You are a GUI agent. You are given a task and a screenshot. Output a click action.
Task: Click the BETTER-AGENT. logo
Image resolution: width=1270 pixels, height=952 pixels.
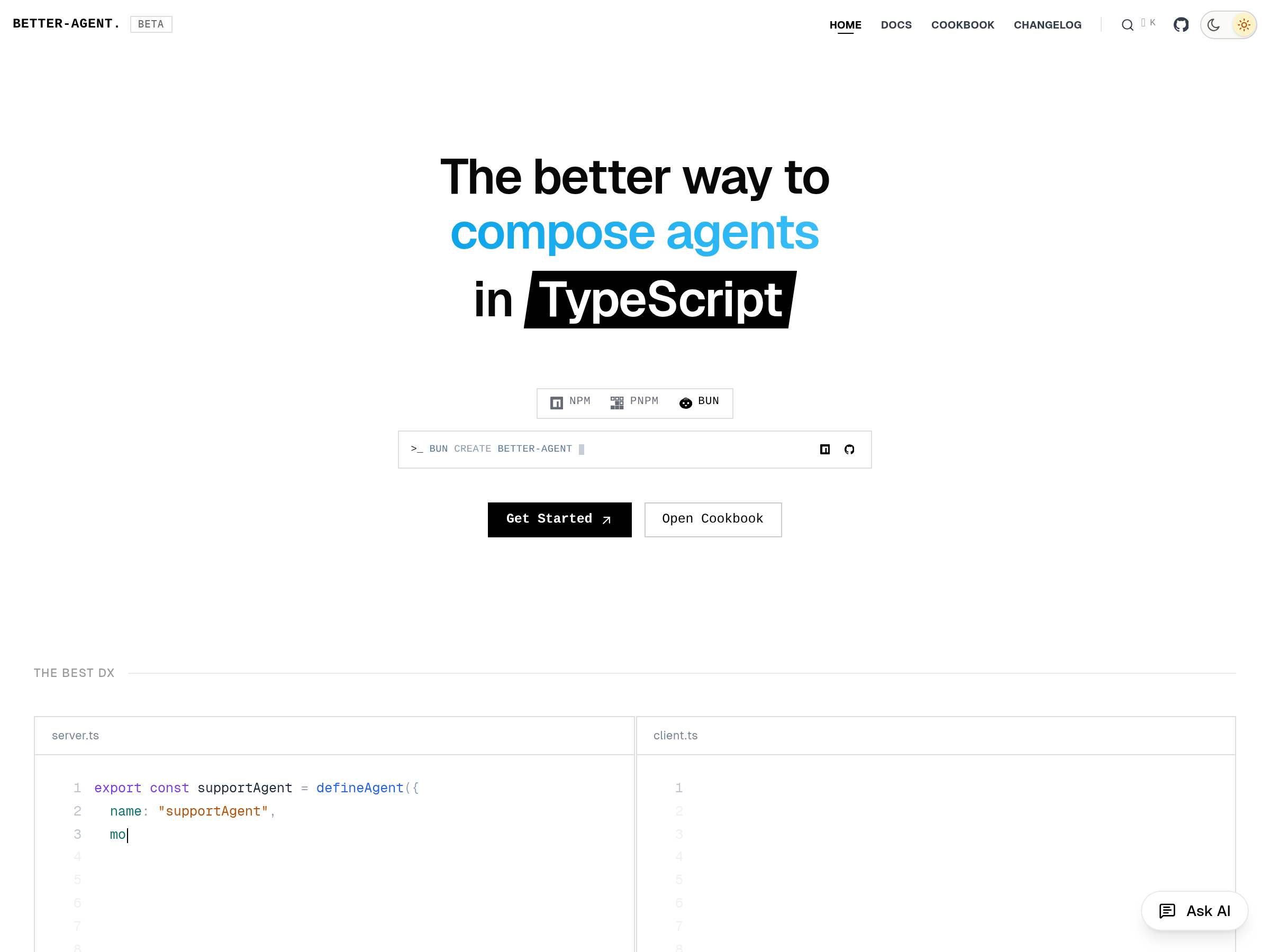coord(66,23)
